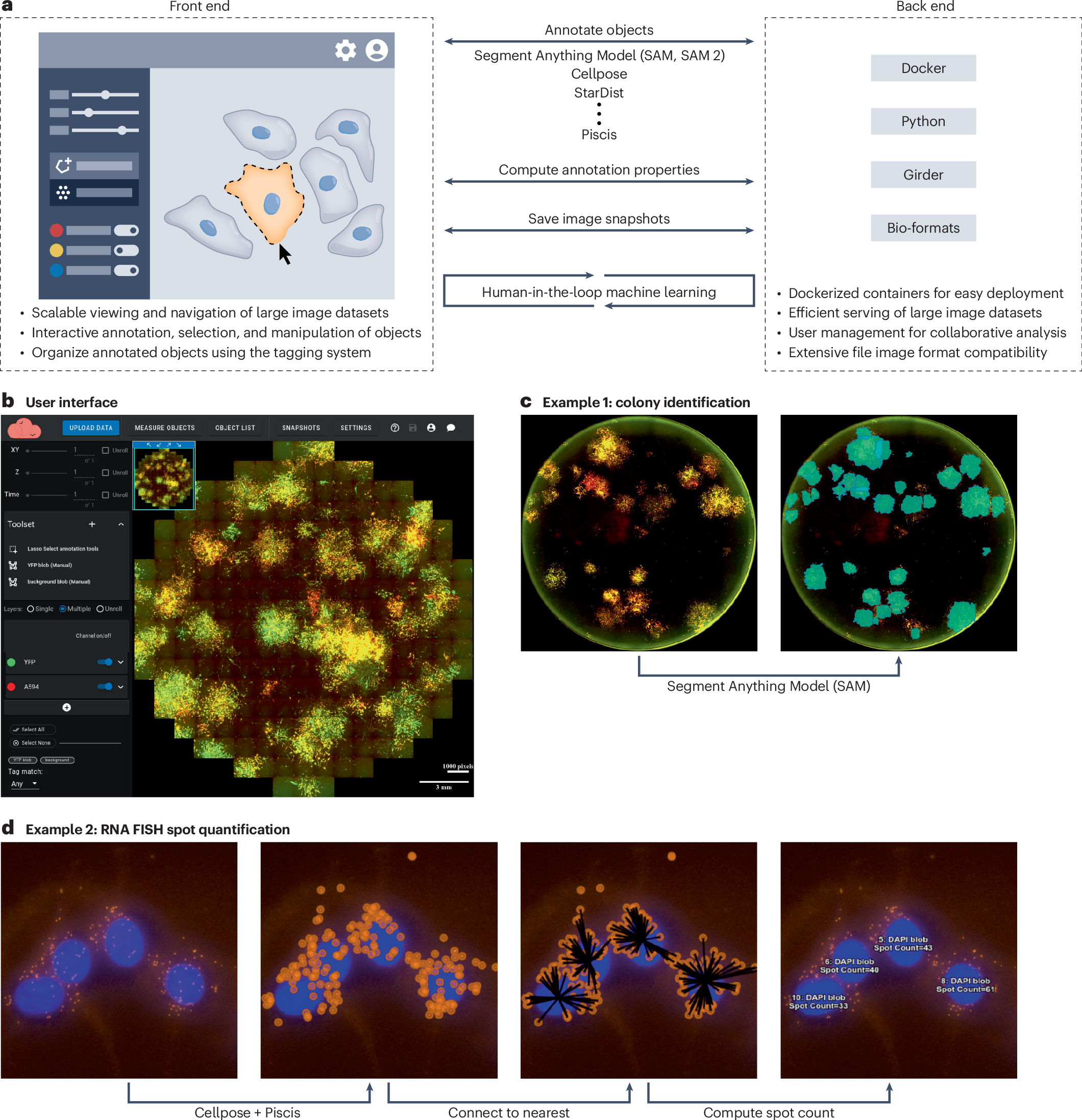Choose the background blob manual tool
The height and width of the screenshot is (1120, 1082).
(x=58, y=582)
